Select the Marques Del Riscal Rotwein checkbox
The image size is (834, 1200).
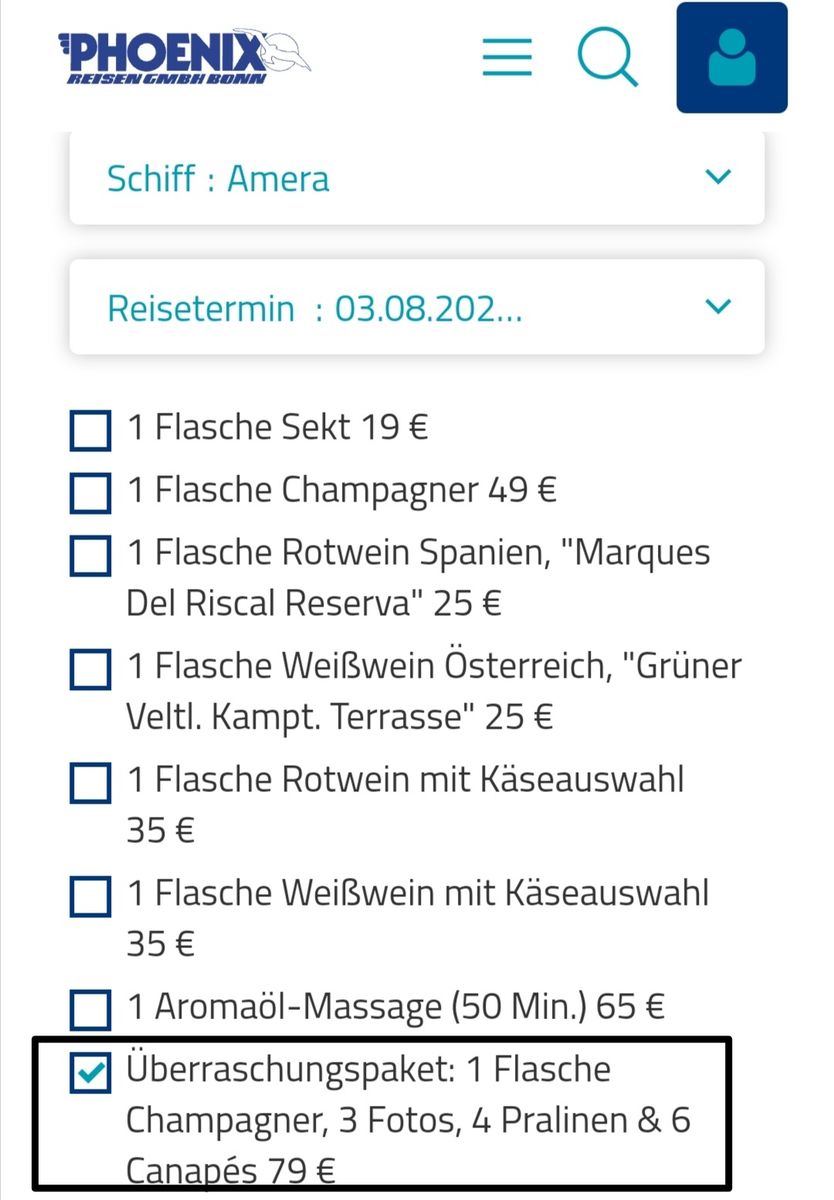point(90,555)
